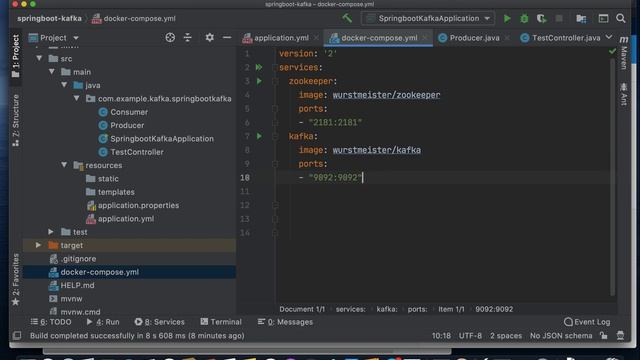Start debugging with the green bug icon
This screenshot has height=360, width=640.
click(524, 18)
